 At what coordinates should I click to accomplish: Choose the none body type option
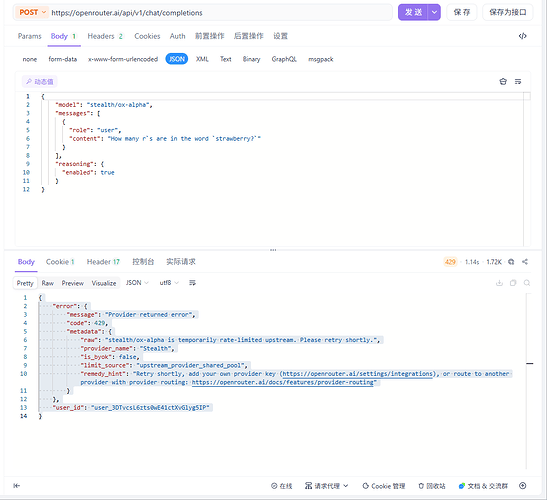30,59
